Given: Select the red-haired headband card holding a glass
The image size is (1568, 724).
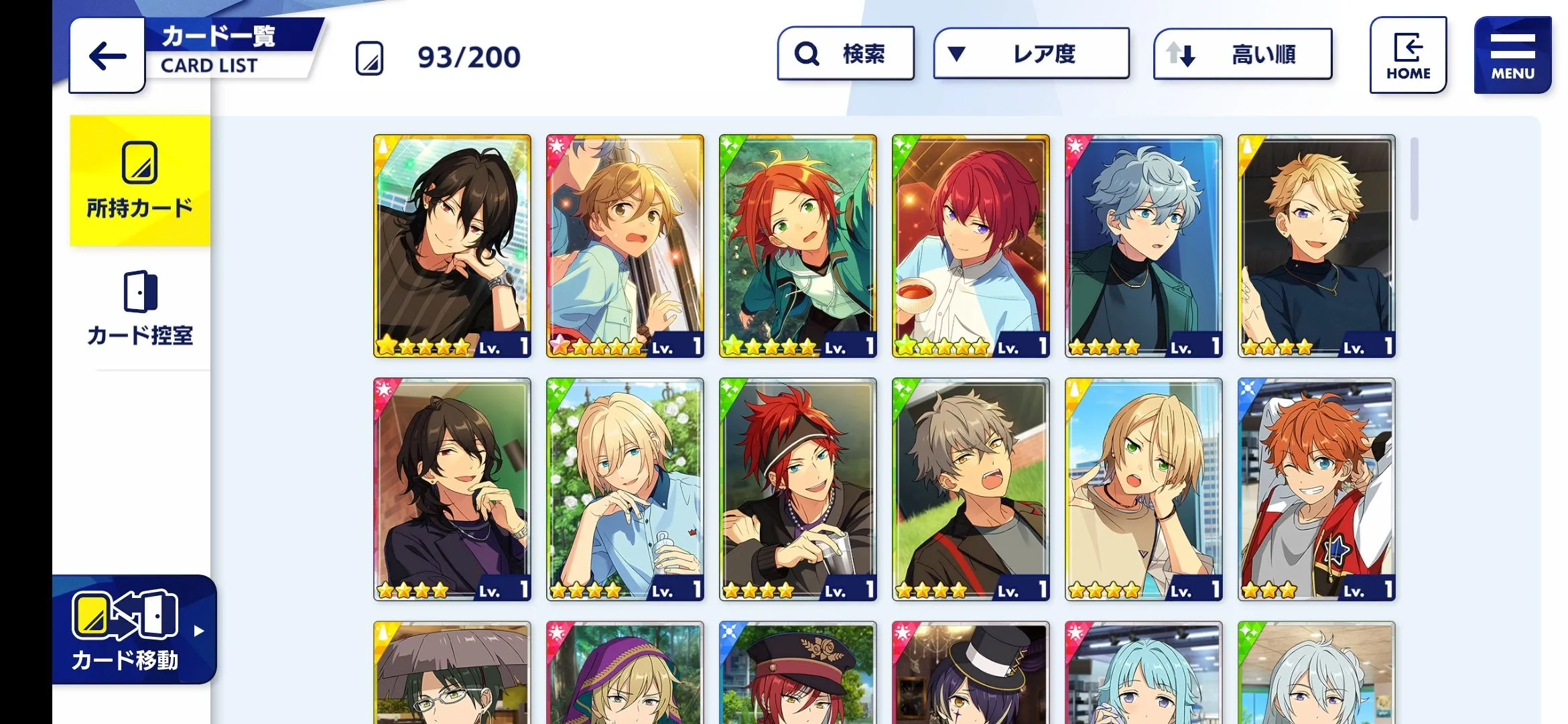Looking at the screenshot, I should pyautogui.click(x=798, y=489).
